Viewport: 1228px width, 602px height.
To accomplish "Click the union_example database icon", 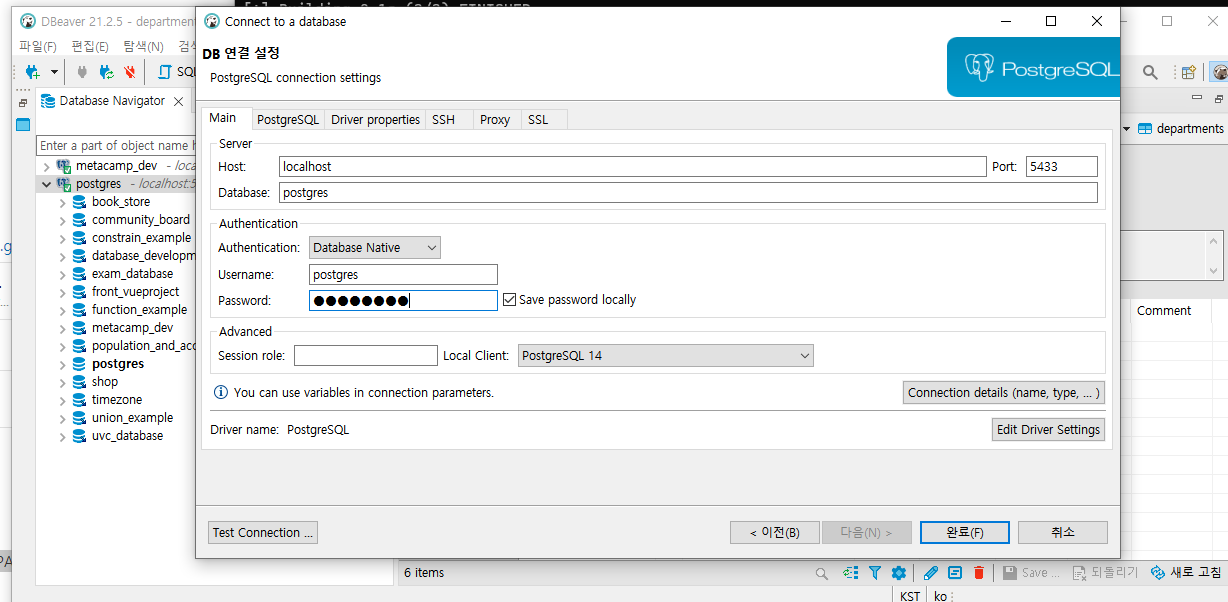I will click(x=79, y=418).
